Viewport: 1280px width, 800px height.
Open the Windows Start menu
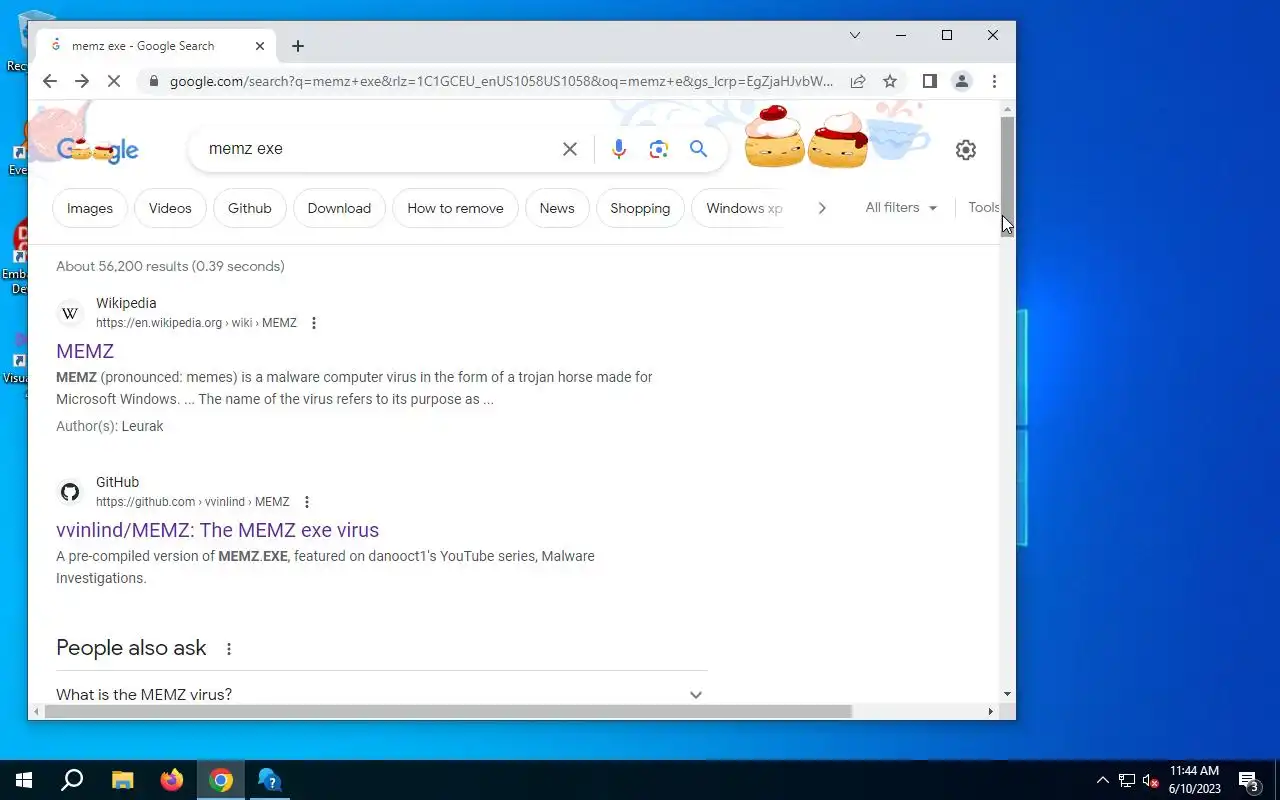click(x=24, y=780)
